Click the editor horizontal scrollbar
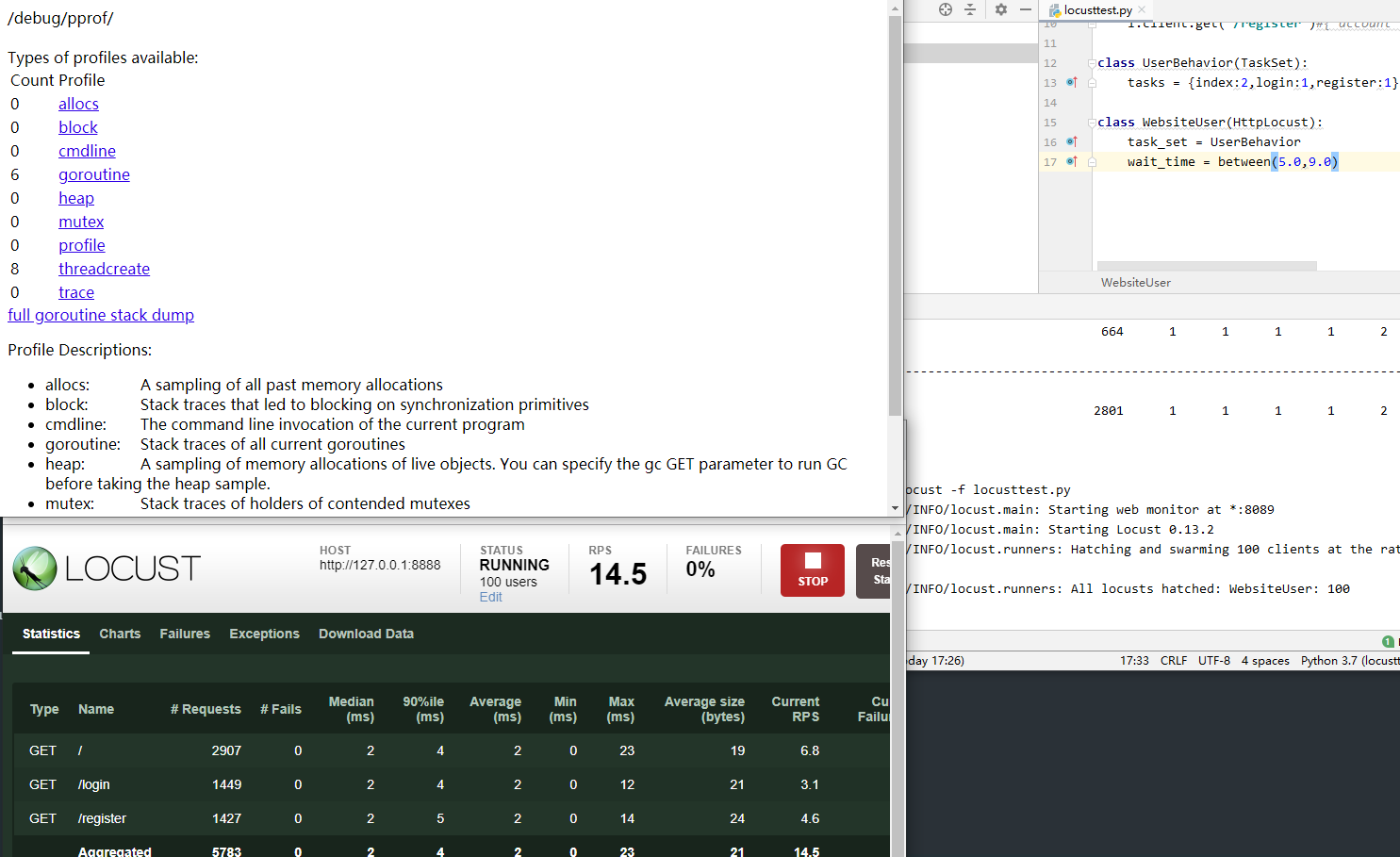The image size is (1400, 857). click(1207, 266)
